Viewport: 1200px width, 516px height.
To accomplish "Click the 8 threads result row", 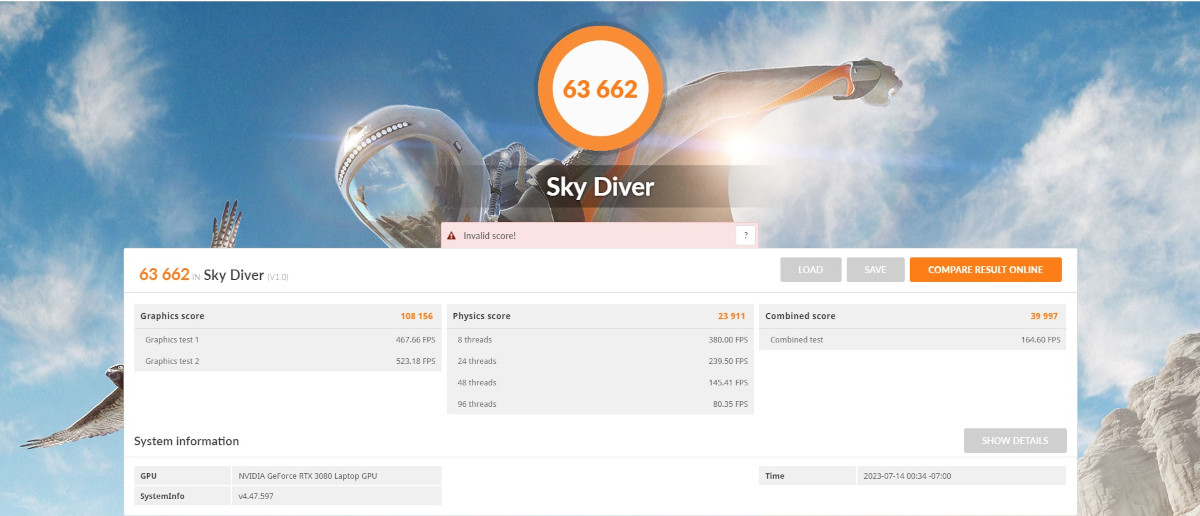I will pyautogui.click(x=599, y=340).
